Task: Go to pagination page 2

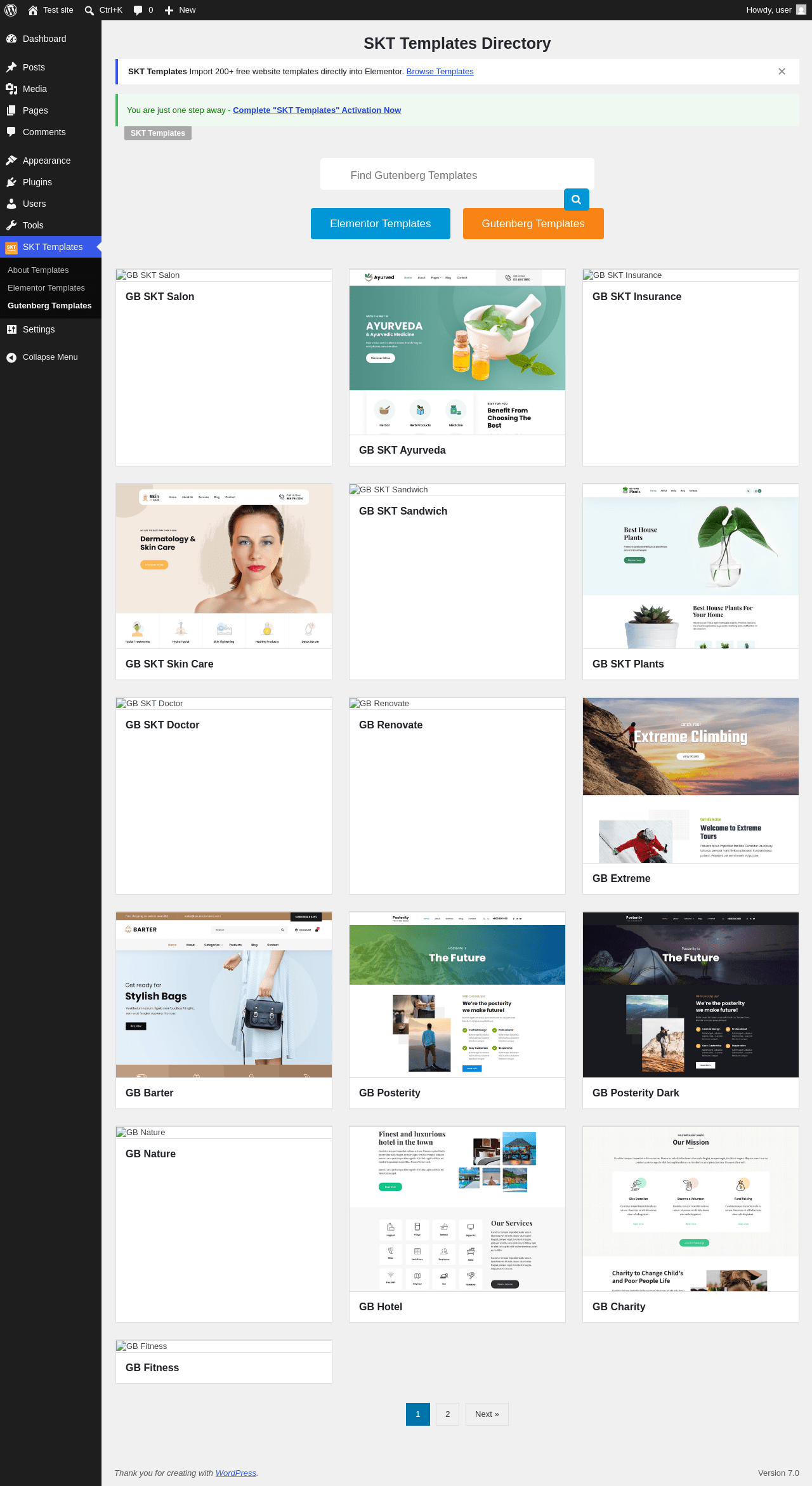Action: (x=448, y=1414)
